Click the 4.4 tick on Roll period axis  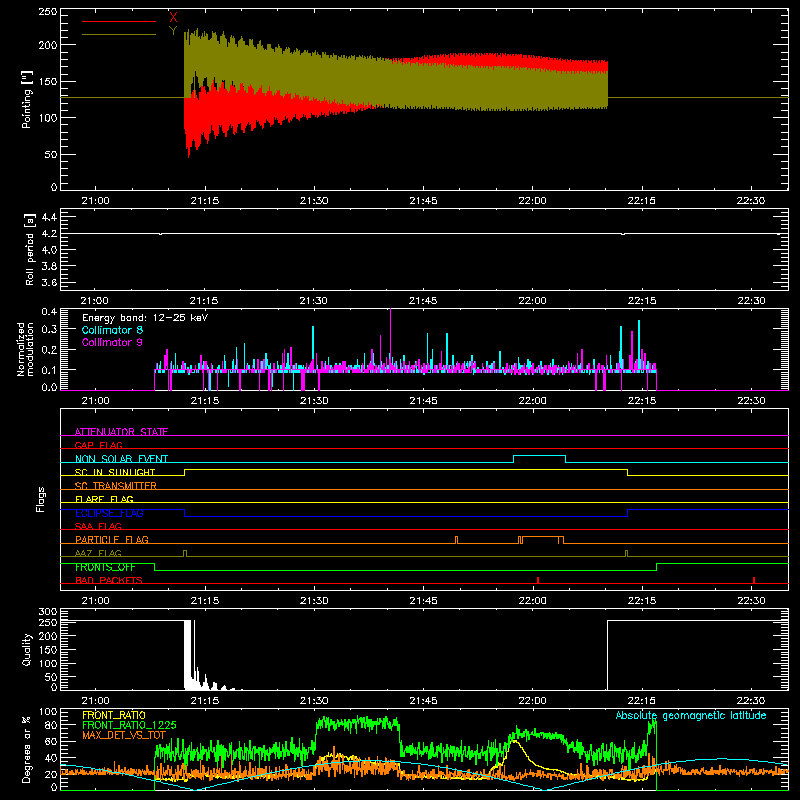click(49, 217)
